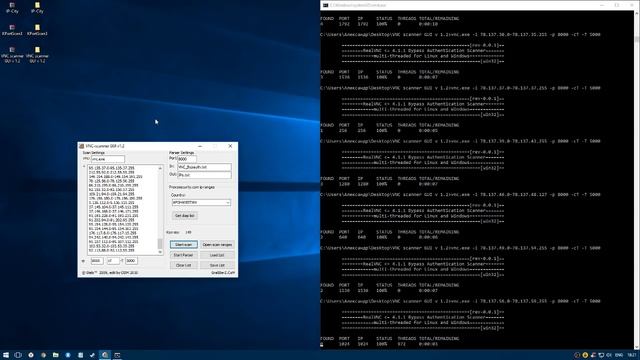The image size is (640, 360).
Task: Click the IP list scroll-up arrow
Action: pos(160,168)
